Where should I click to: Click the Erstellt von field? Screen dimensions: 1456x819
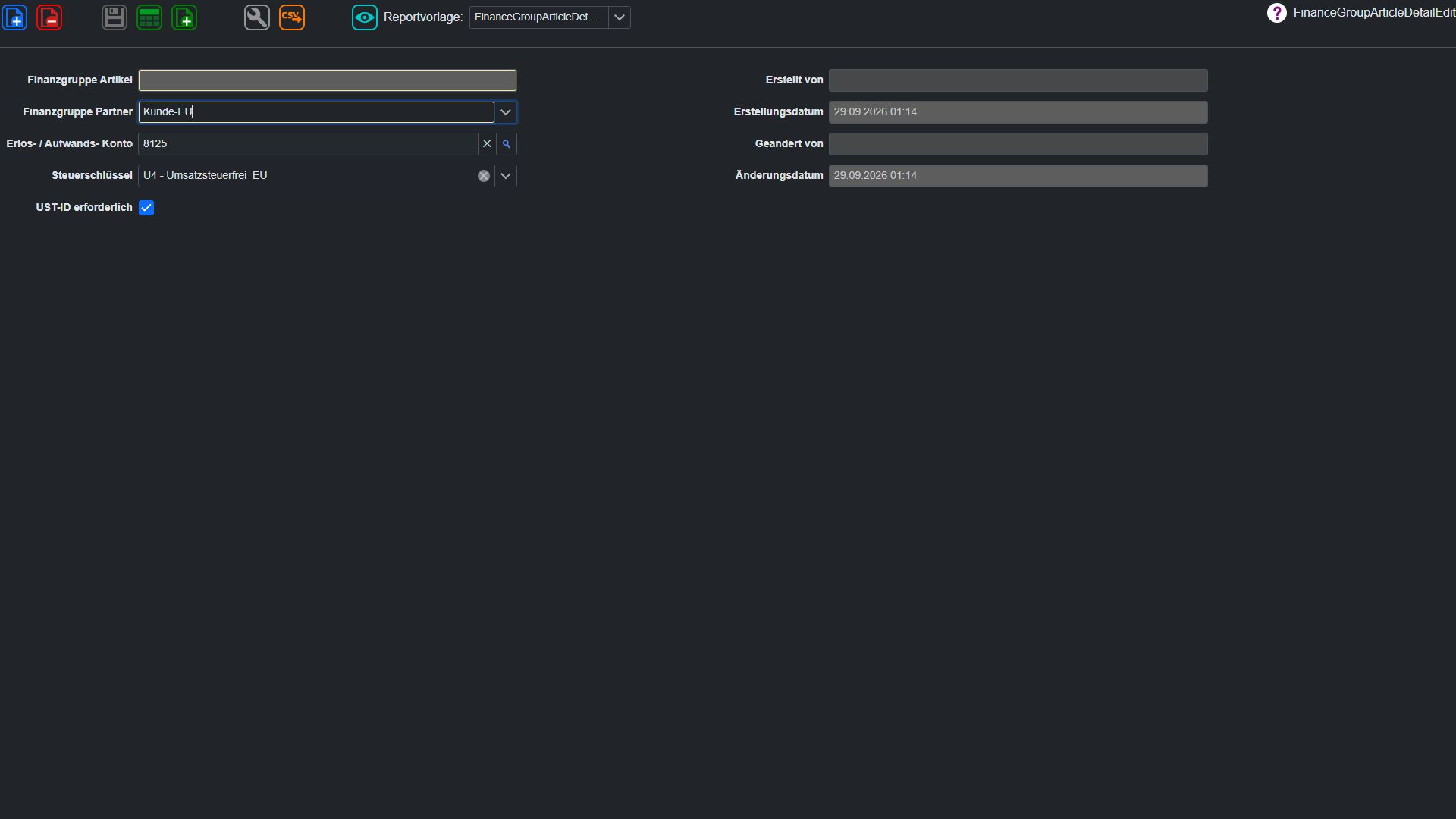coord(1018,80)
